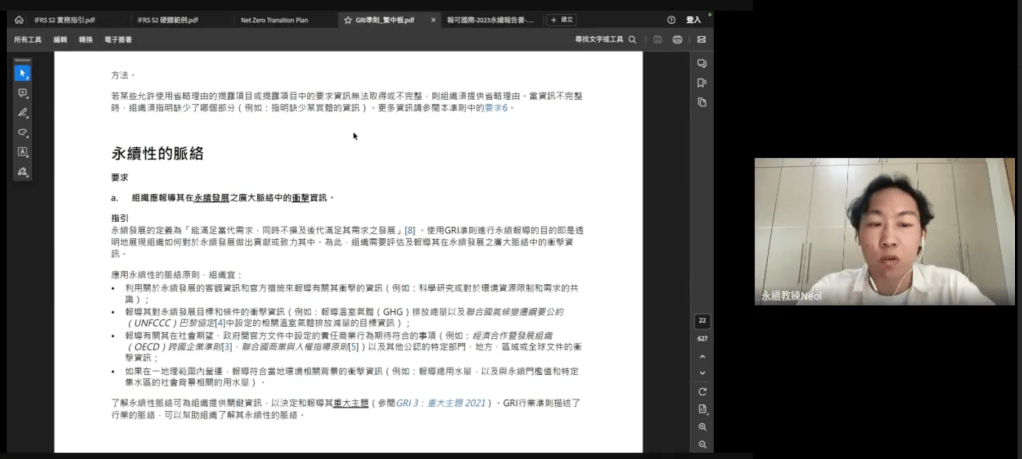This screenshot has height=459, width=1022.
Task: Close the GRI準則_繁中版.pdf tab
Action: (x=433, y=19)
